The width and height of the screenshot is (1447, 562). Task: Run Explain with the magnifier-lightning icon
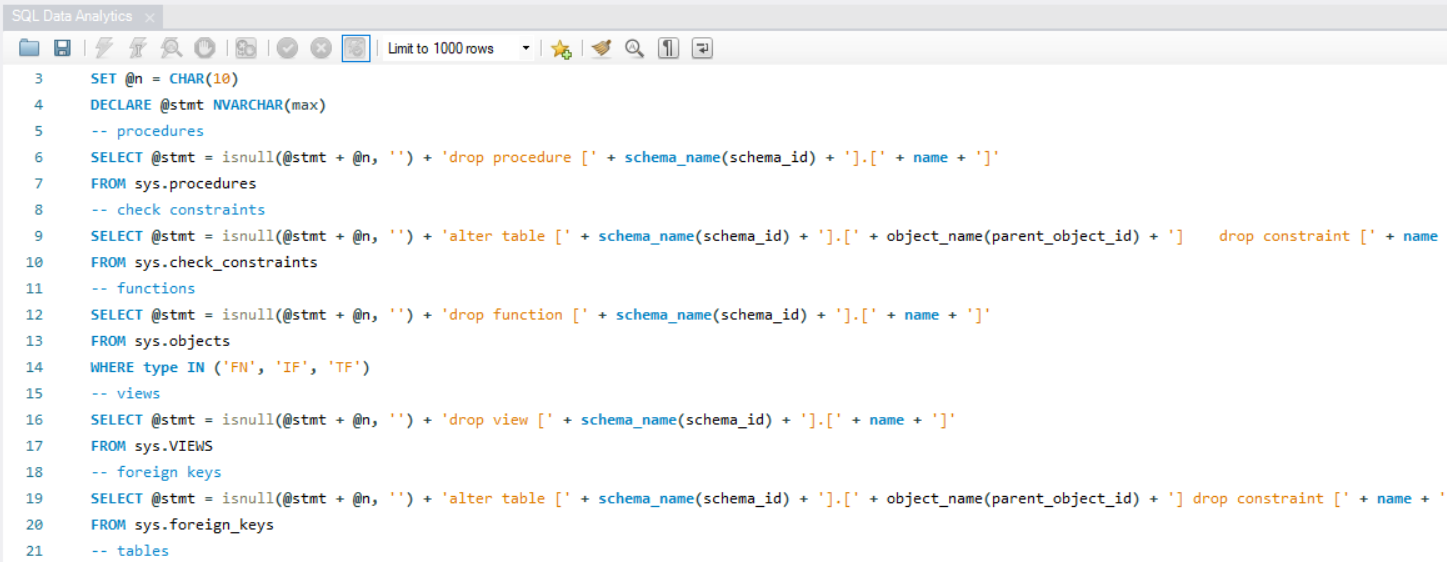tap(171, 48)
